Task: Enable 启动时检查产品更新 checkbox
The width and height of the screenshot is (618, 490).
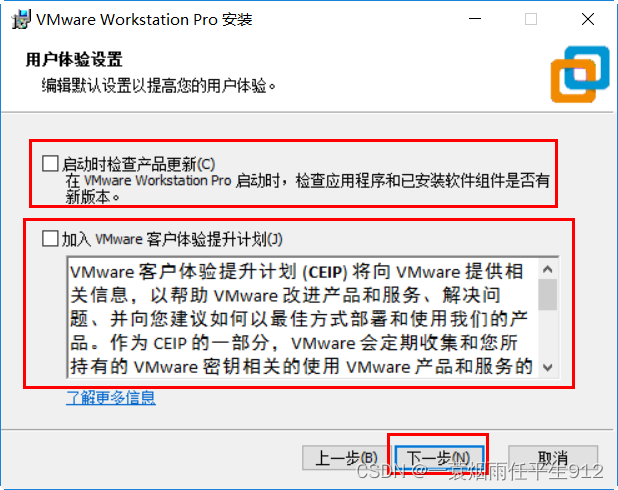Action: (x=50, y=163)
